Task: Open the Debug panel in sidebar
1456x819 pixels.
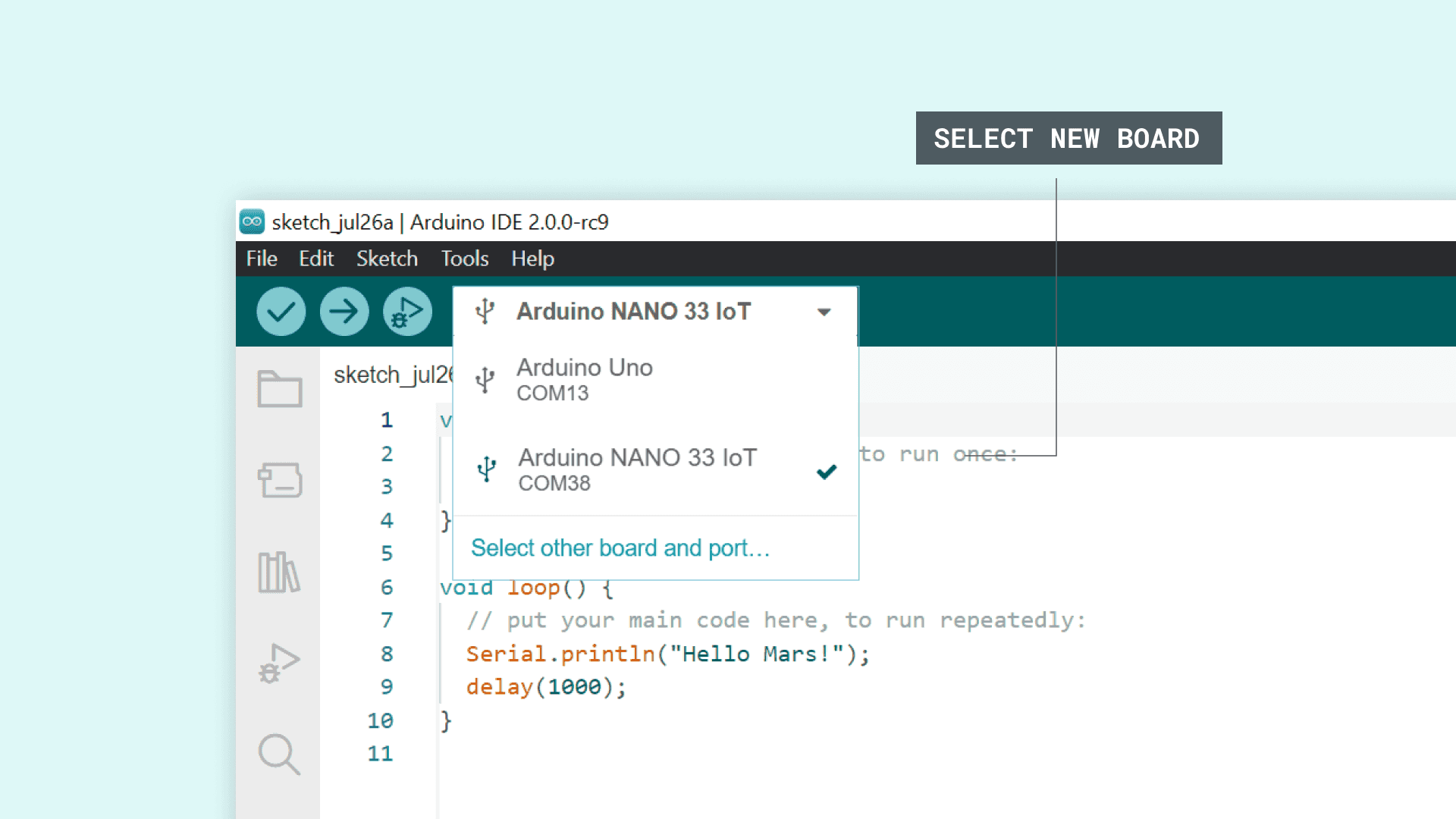Action: pyautogui.click(x=279, y=663)
